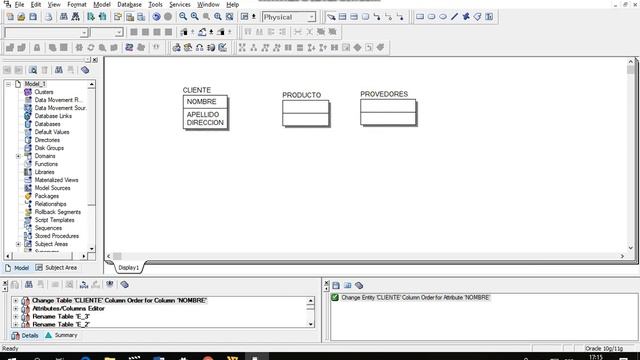Click the save icon in Advisories pane
This screenshot has height=360, width=640.
336,285
